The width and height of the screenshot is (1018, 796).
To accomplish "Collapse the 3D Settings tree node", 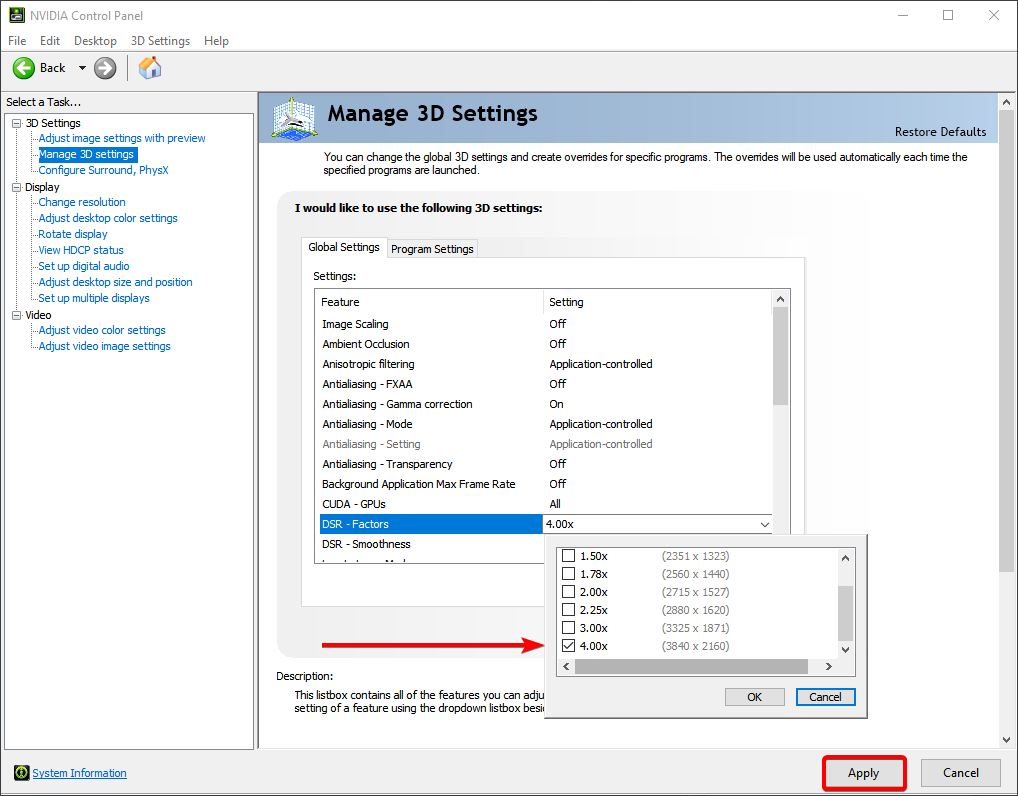I will tap(17, 123).
